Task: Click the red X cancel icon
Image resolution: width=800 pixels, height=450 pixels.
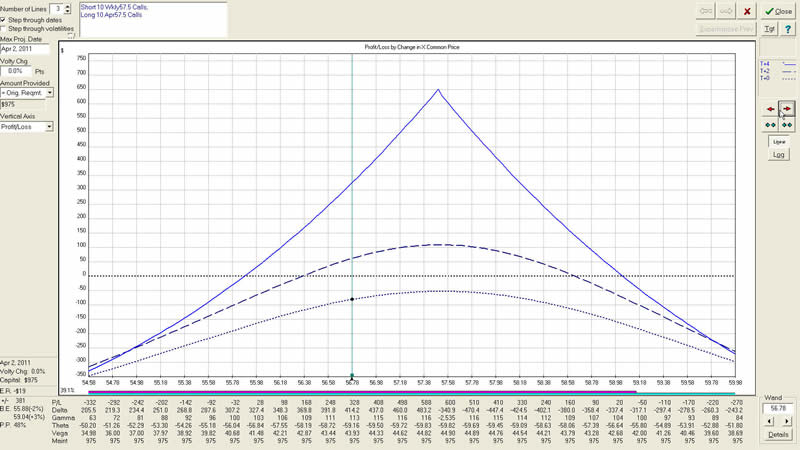Action: [x=745, y=11]
